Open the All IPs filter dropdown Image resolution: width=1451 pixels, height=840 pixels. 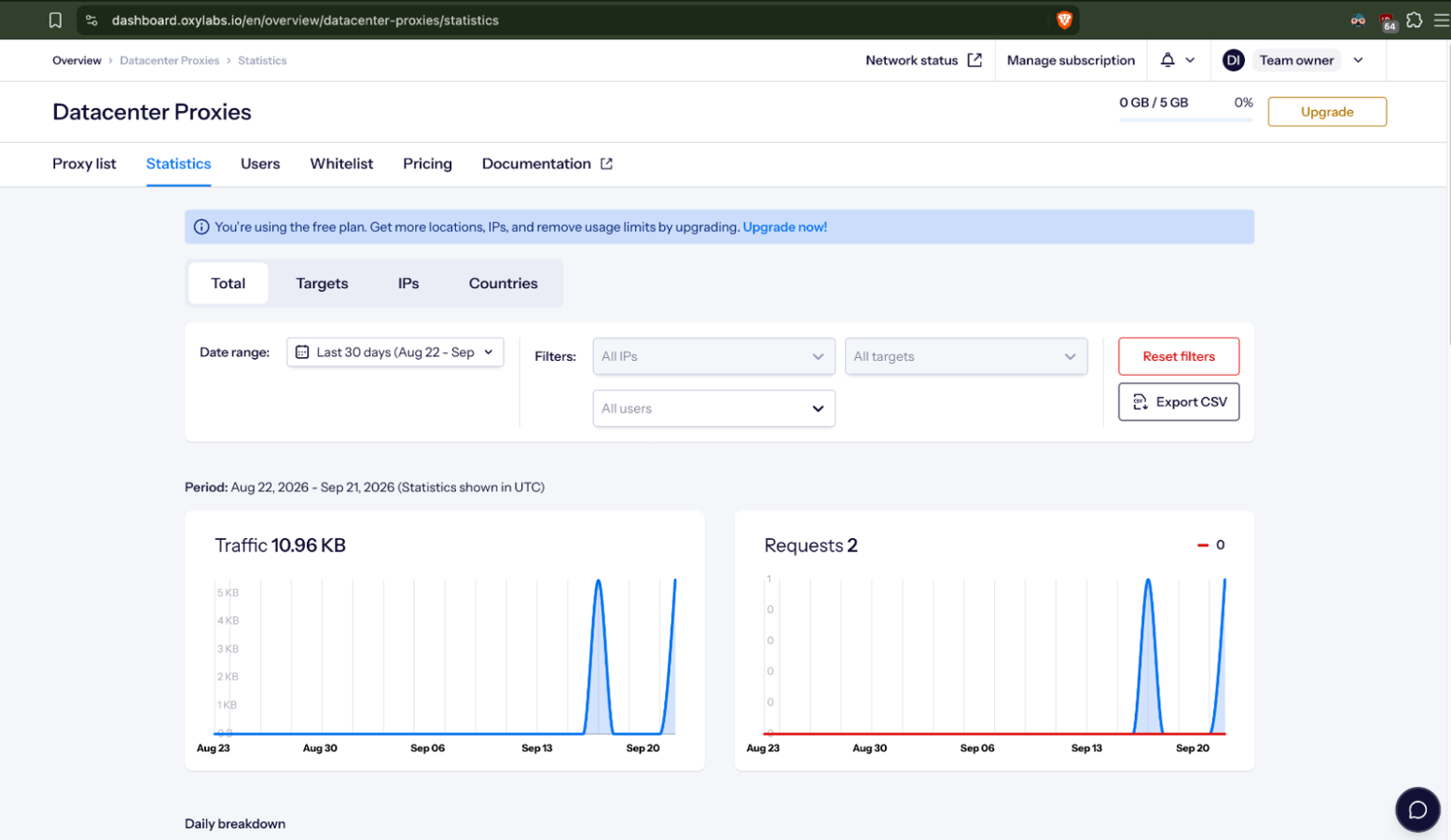(713, 356)
